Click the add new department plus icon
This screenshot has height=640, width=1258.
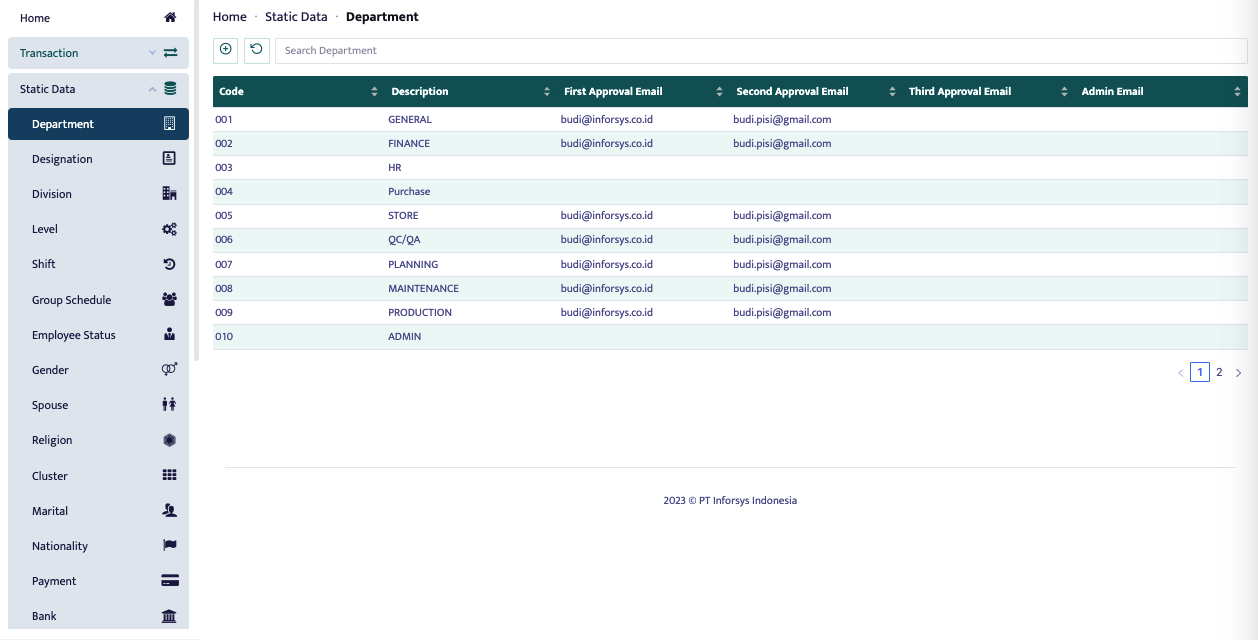(226, 50)
